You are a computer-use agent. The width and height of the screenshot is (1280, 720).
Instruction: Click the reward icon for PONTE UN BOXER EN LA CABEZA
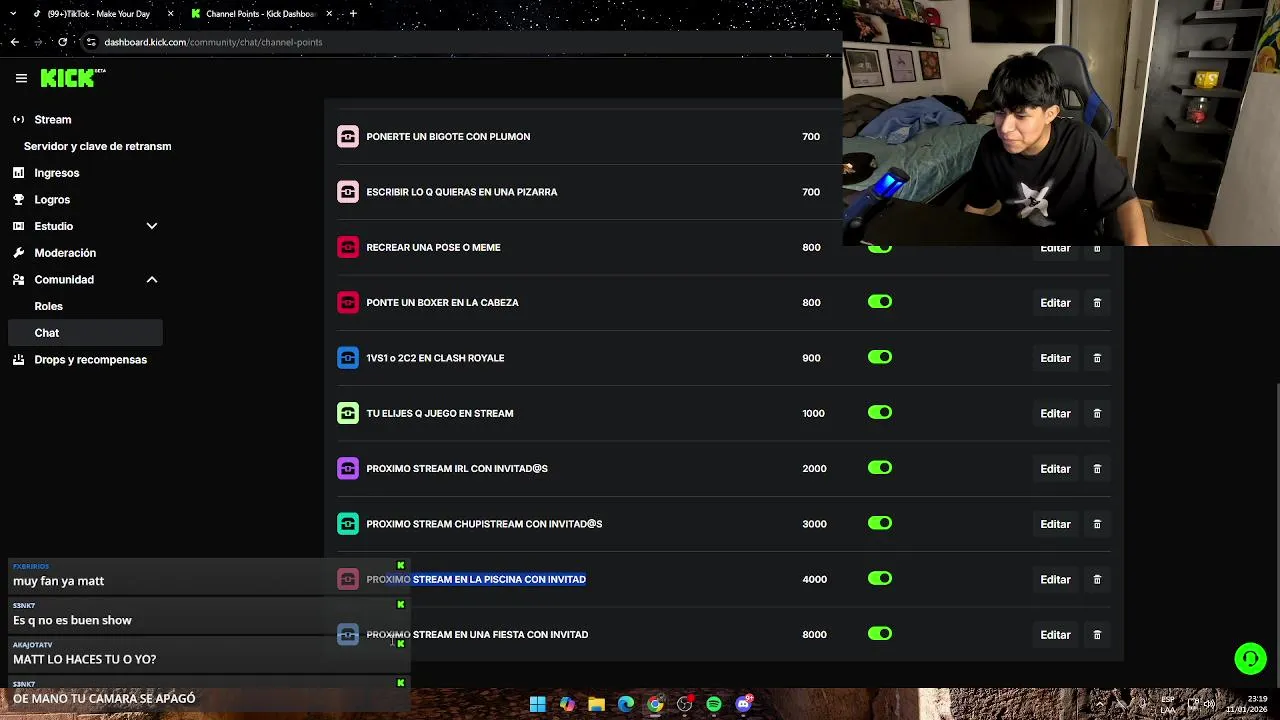point(348,302)
